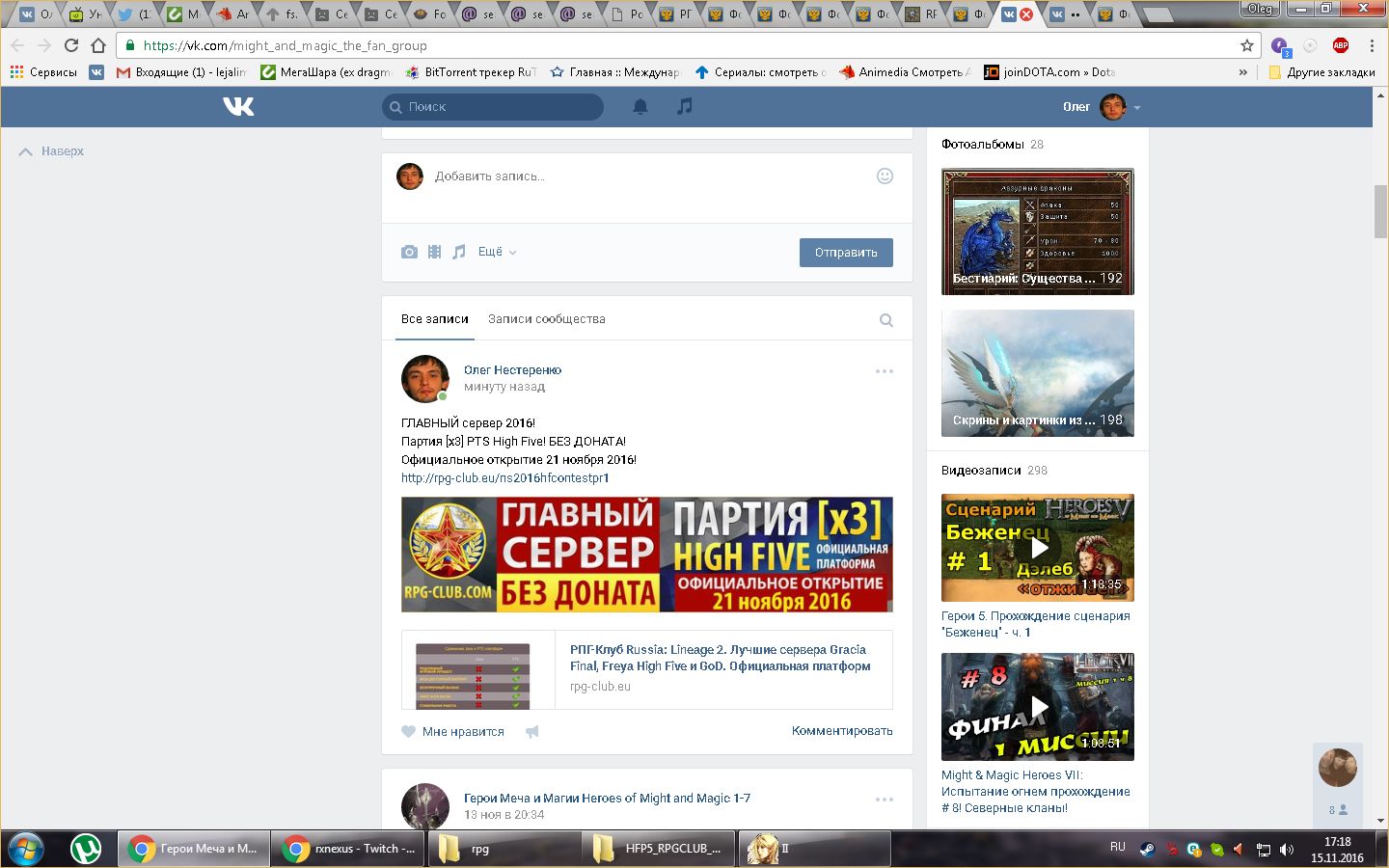1389x868 pixels.
Task: Play Might & Magic Heroes VII финал video
Action: [1038, 707]
